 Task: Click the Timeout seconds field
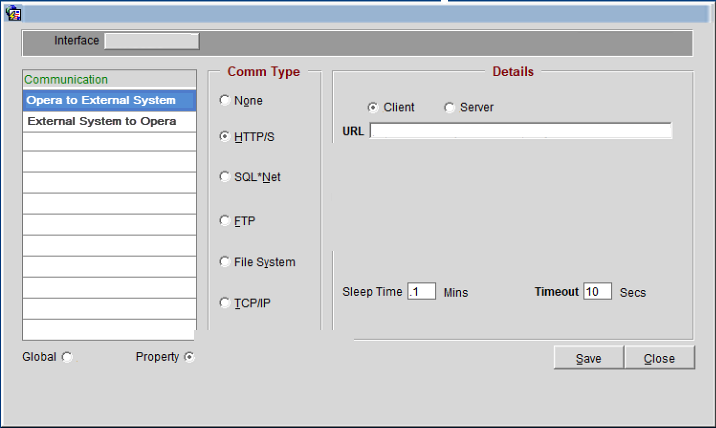(x=597, y=291)
